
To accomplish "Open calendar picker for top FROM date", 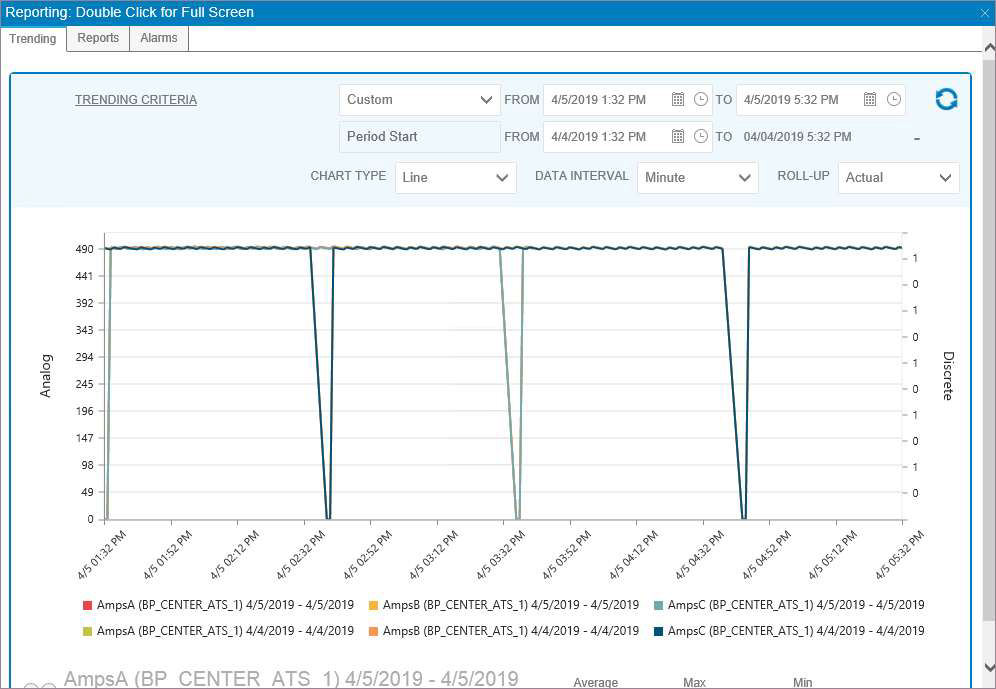I will (678, 99).
